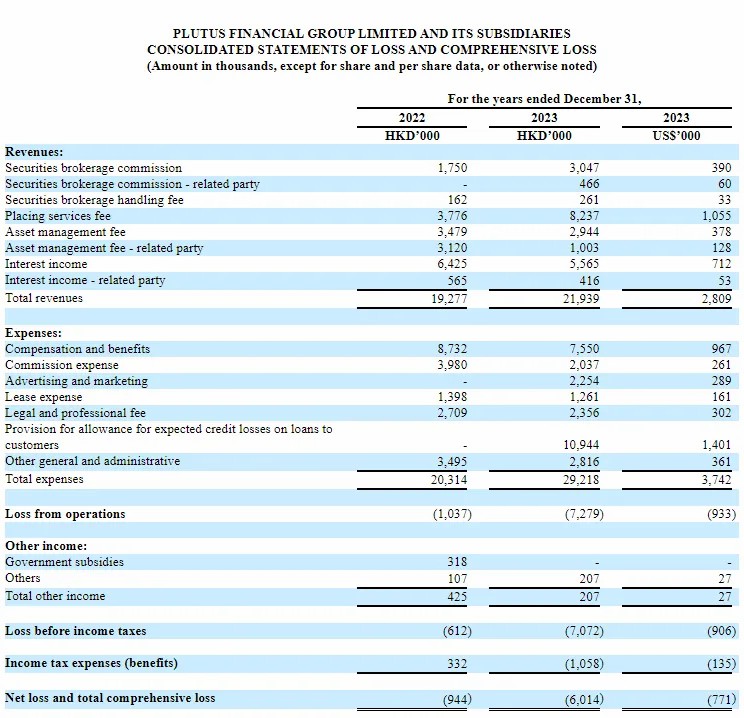This screenshot has height=718, width=744.
Task: Select value 3,495 in Other general and administrative row
Action: pos(452,462)
